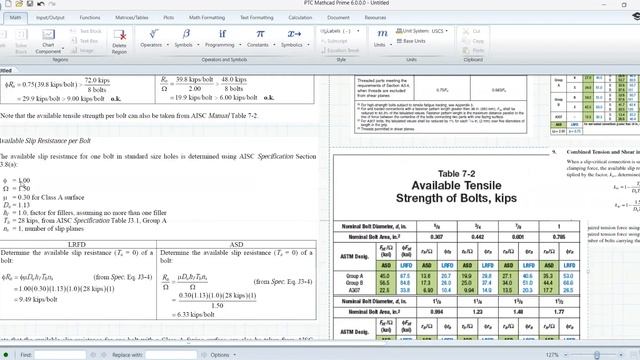Screen dimensions: 640x360
Task: Open the Constants pi icon
Action: [260, 34]
